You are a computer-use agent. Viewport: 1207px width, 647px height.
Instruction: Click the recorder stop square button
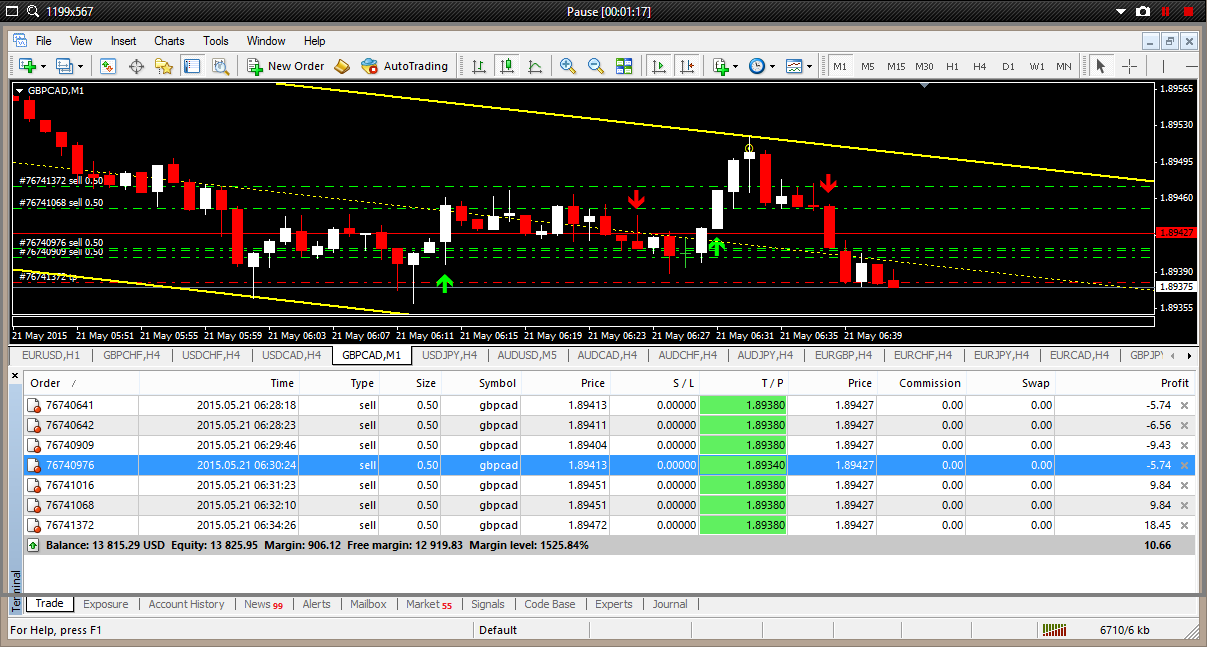pos(1188,11)
